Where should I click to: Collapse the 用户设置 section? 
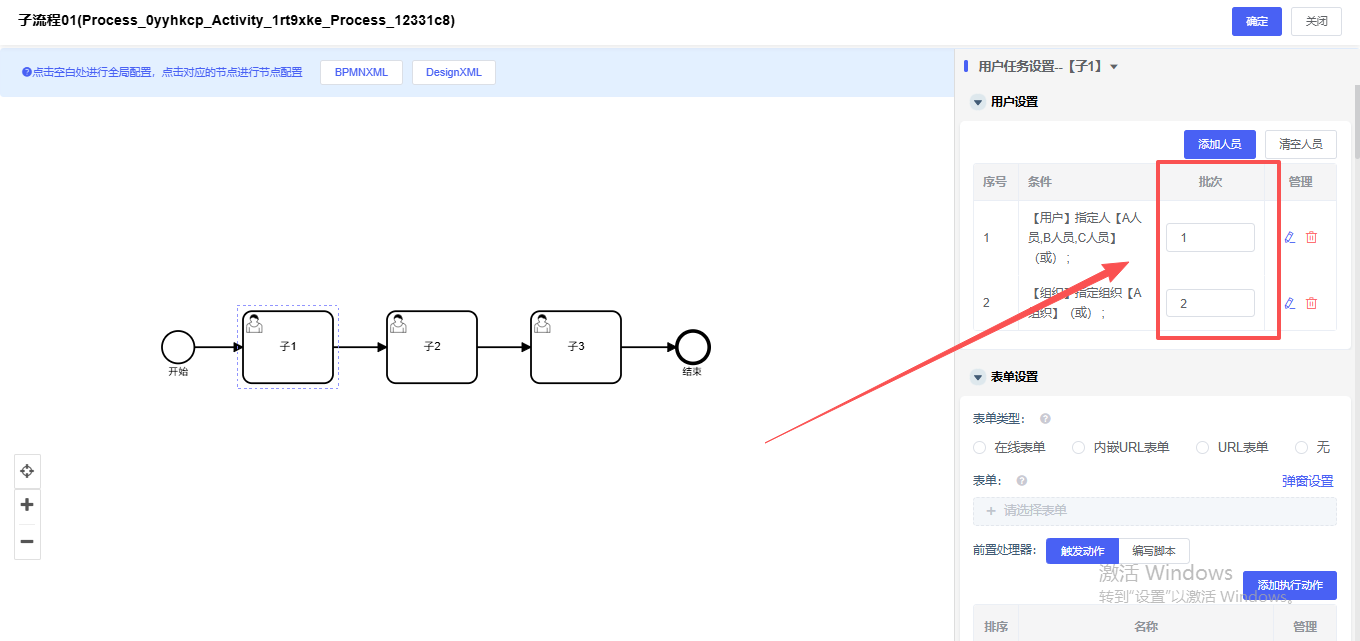pos(978,102)
